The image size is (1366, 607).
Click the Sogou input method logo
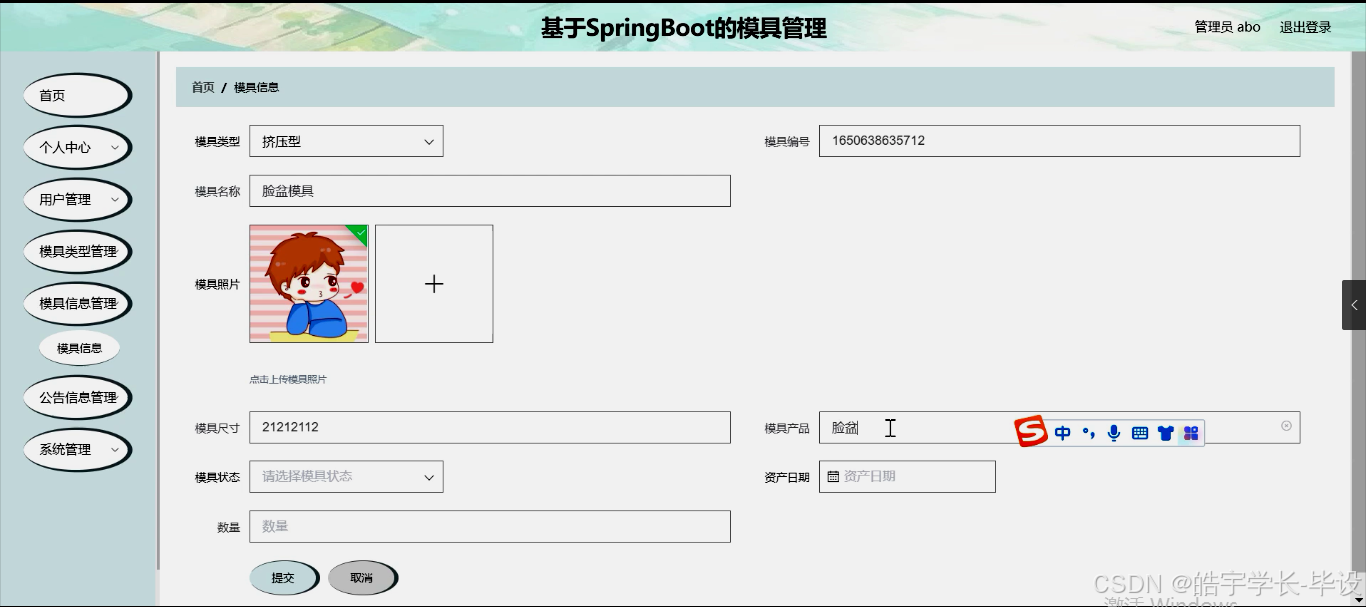(1030, 432)
